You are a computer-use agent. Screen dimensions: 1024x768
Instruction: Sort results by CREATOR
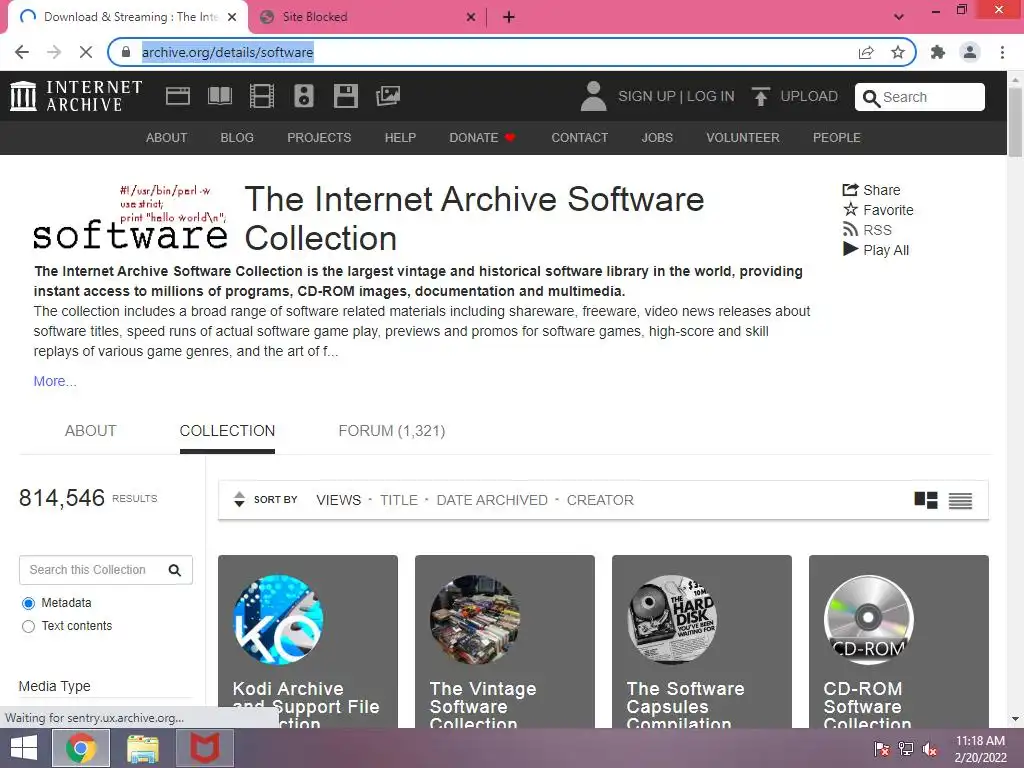[600, 500]
